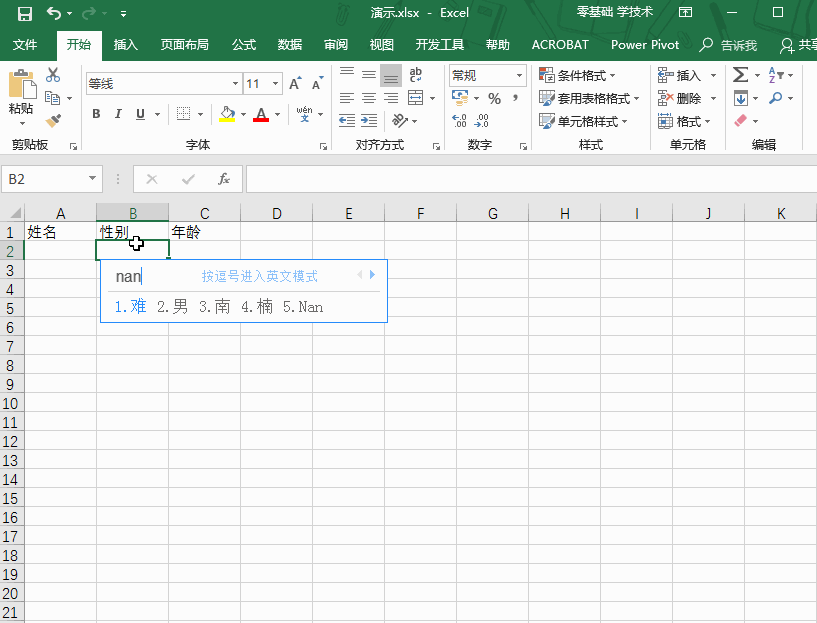Switch to Power Pivot tab

[645, 45]
